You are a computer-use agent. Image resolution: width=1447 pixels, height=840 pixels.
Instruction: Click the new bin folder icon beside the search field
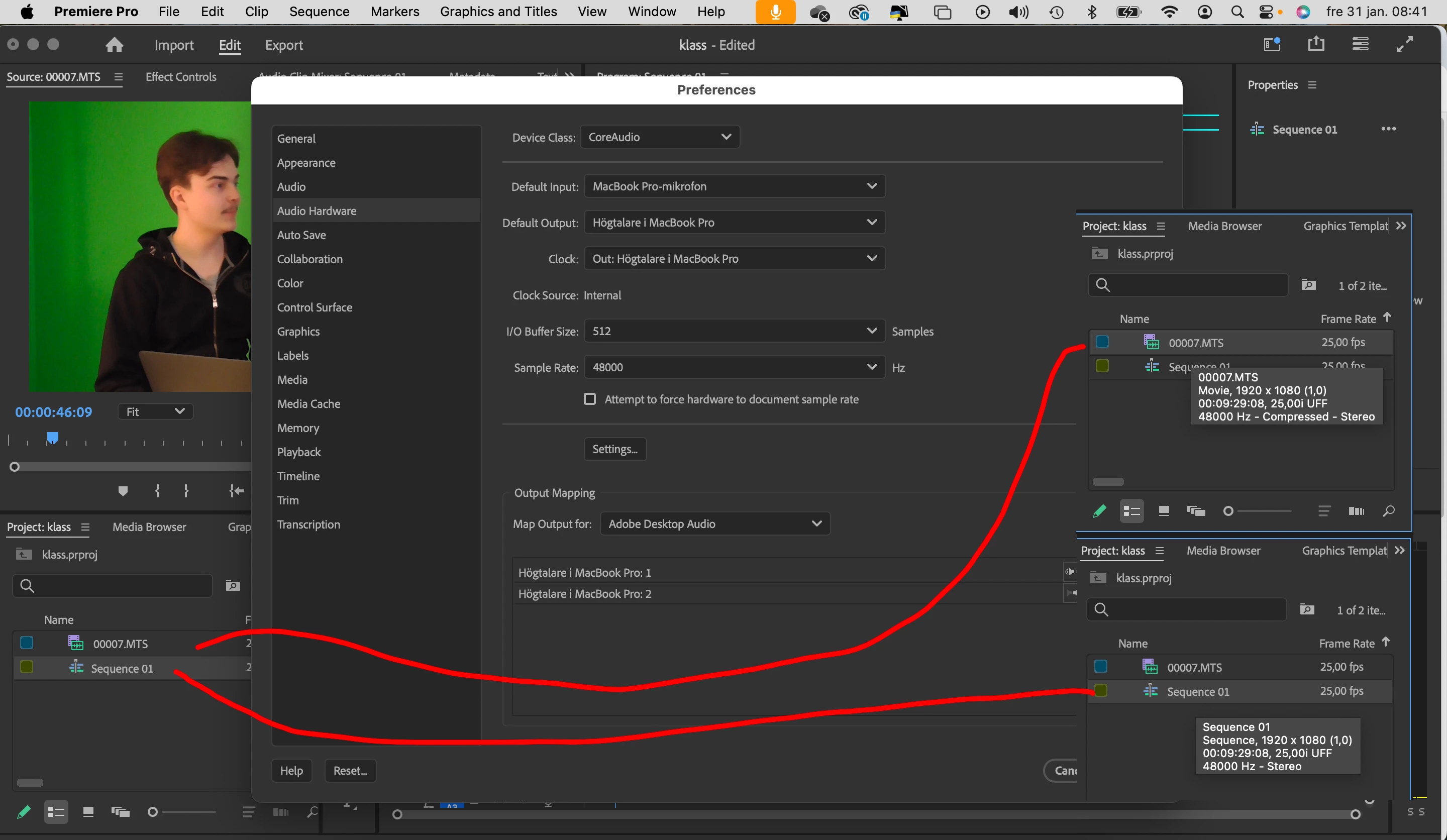233,586
